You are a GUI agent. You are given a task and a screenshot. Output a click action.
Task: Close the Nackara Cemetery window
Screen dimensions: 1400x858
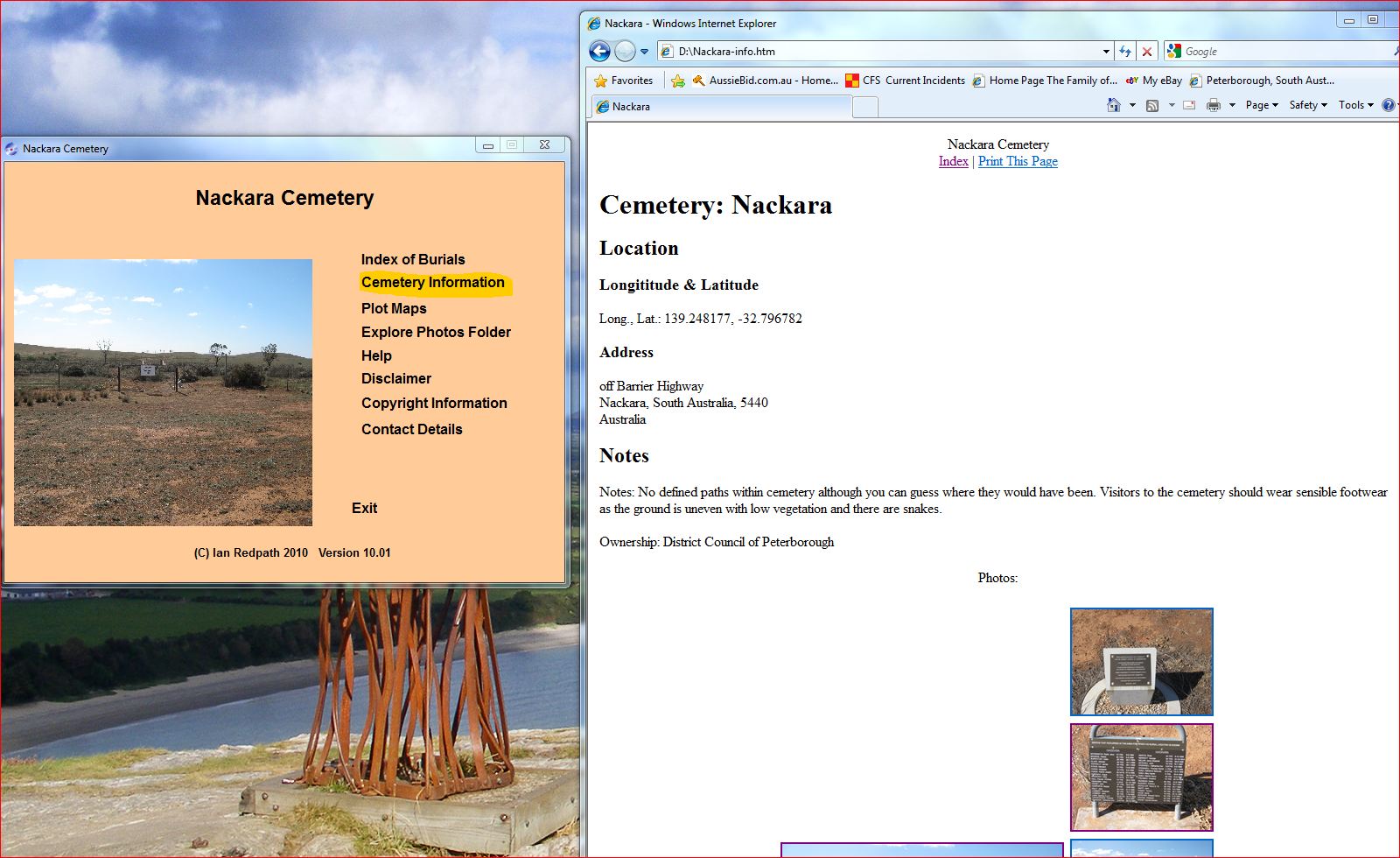(x=544, y=145)
